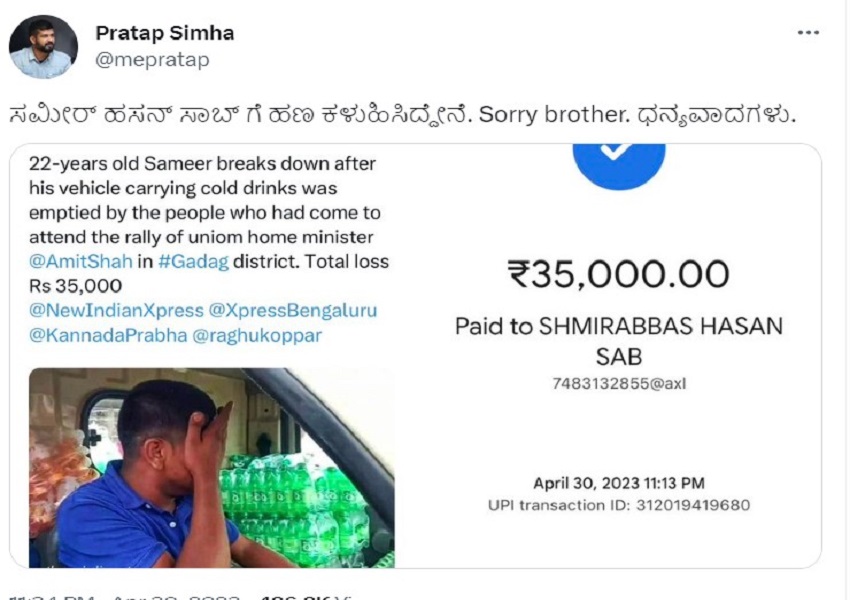
Task: Open Pratap Simha's profile avatar
Action: (x=43, y=46)
